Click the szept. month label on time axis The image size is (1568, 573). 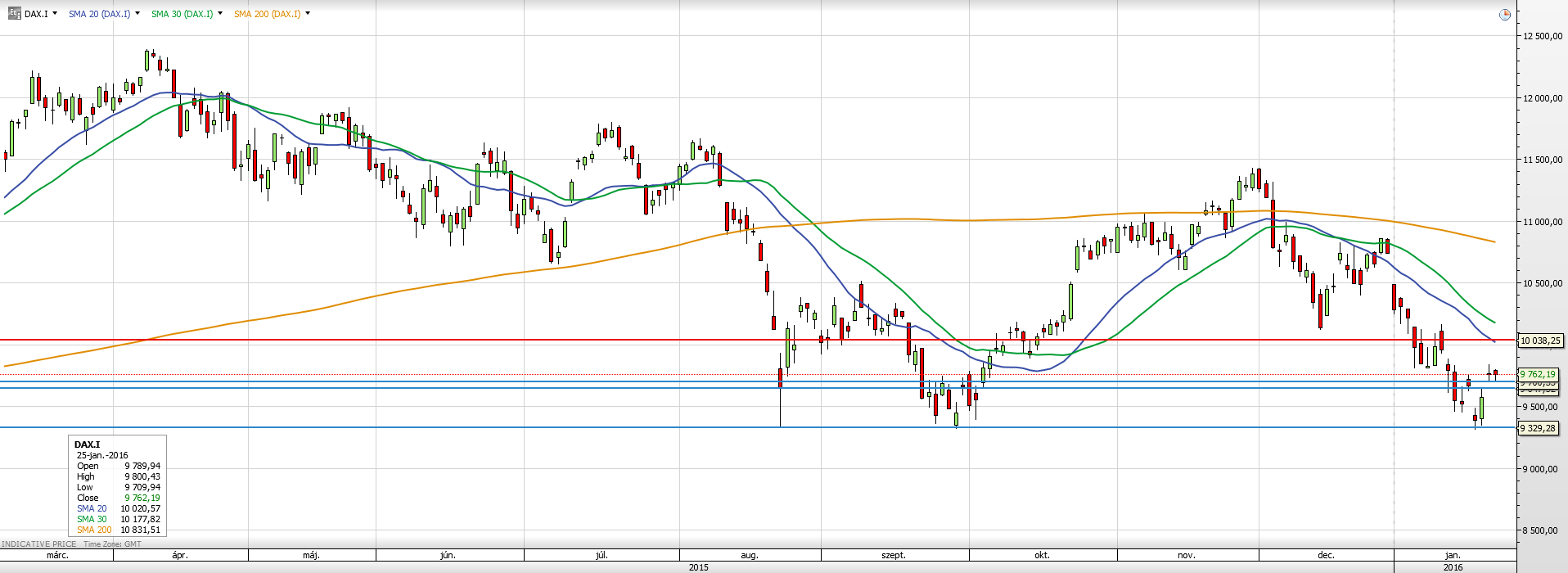(x=894, y=555)
